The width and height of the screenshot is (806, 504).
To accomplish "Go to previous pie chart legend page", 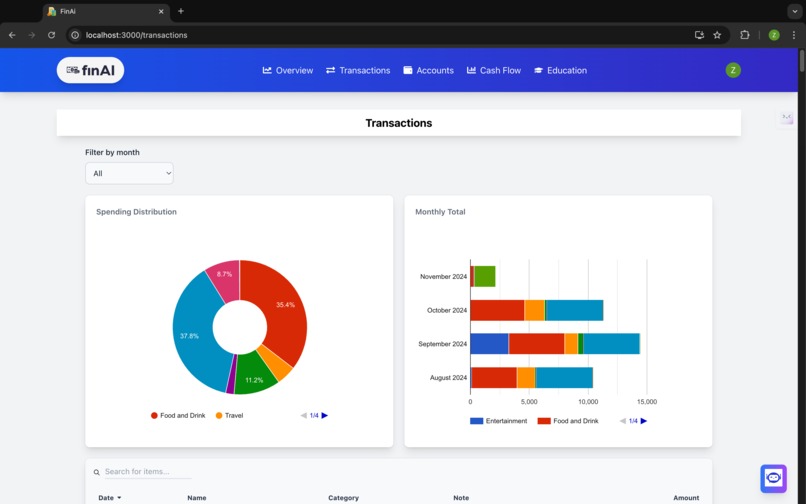I will [x=303, y=416].
